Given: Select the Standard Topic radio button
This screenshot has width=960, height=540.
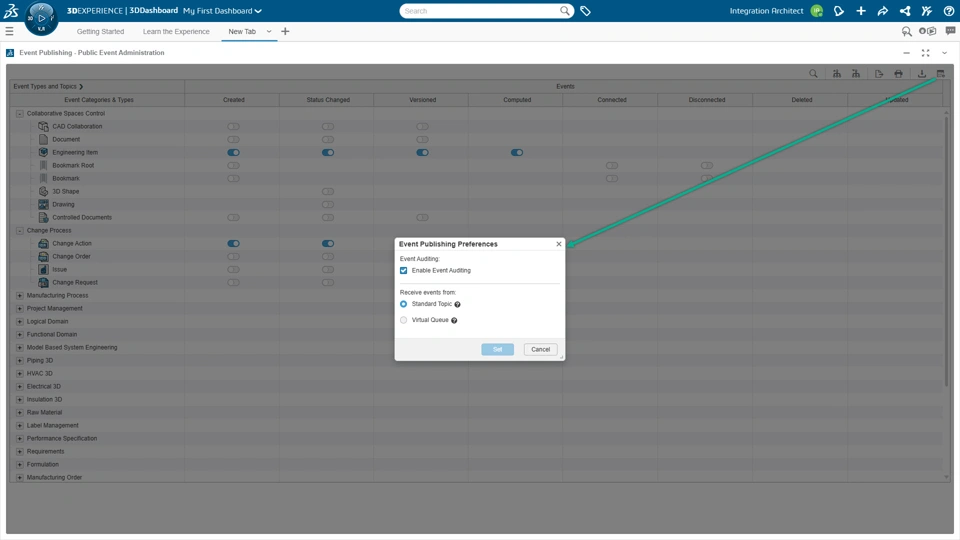Looking at the screenshot, I should click(404, 304).
